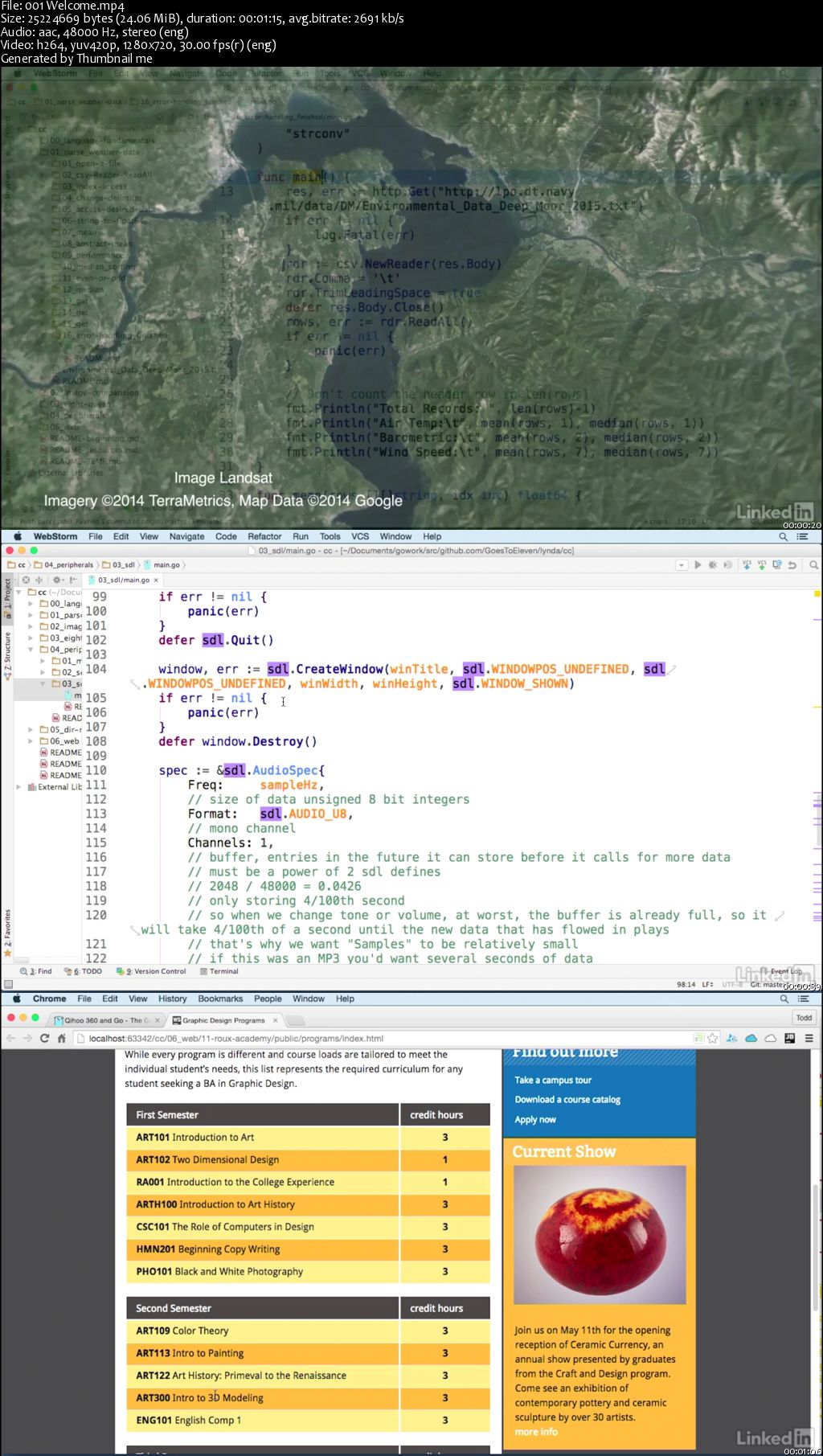
Task: Expand the 06_web folder in 03_sdl WebStorm tree
Action: [x=31, y=741]
